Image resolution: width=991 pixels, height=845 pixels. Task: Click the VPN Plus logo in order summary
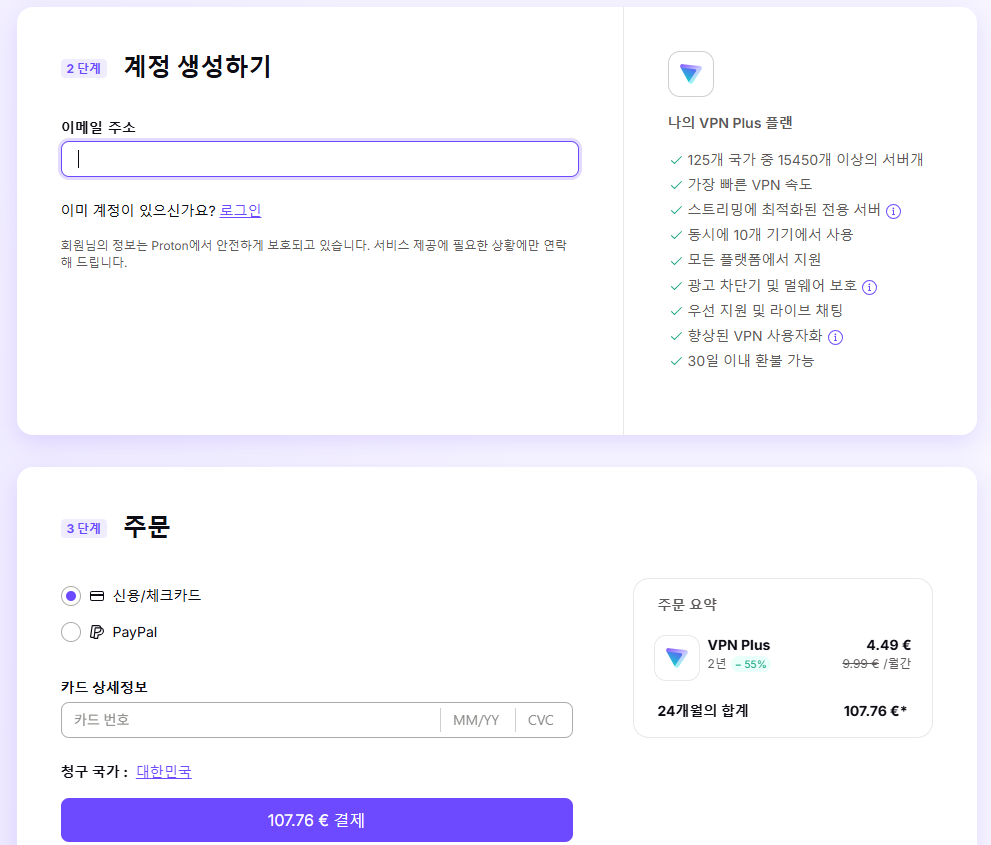pos(677,658)
